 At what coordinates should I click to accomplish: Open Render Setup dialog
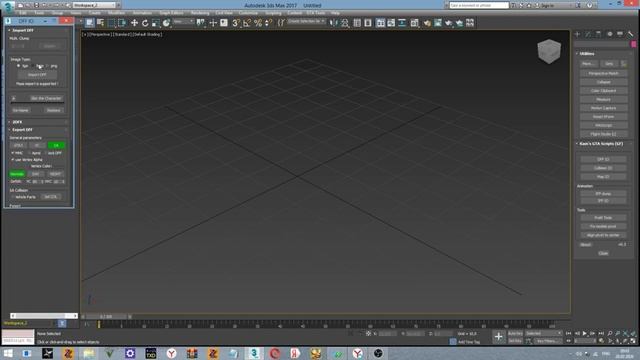(427, 23)
